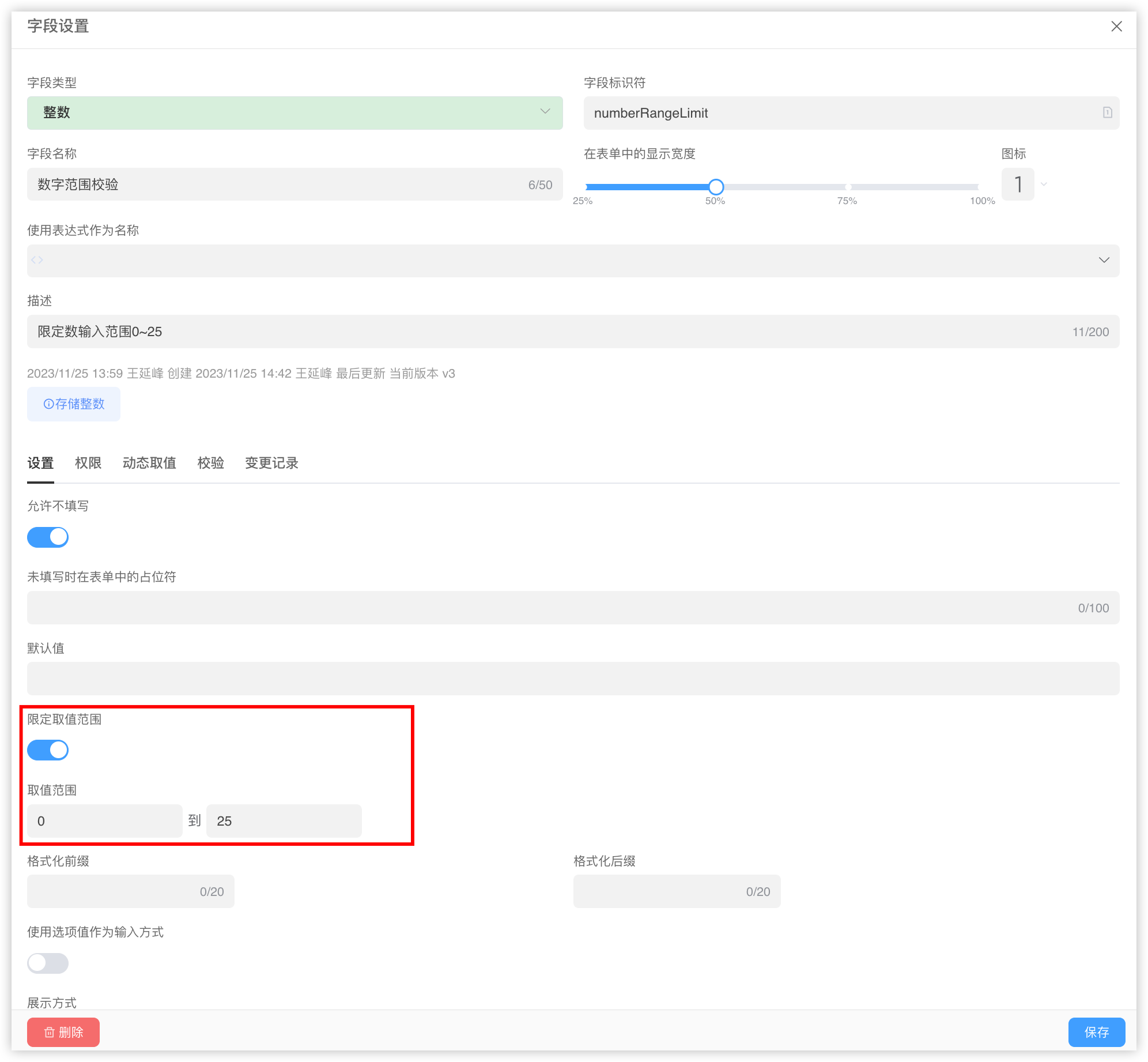Click the info icon beside 存储整数
The width and height of the screenshot is (1148, 1062).
coord(48,404)
